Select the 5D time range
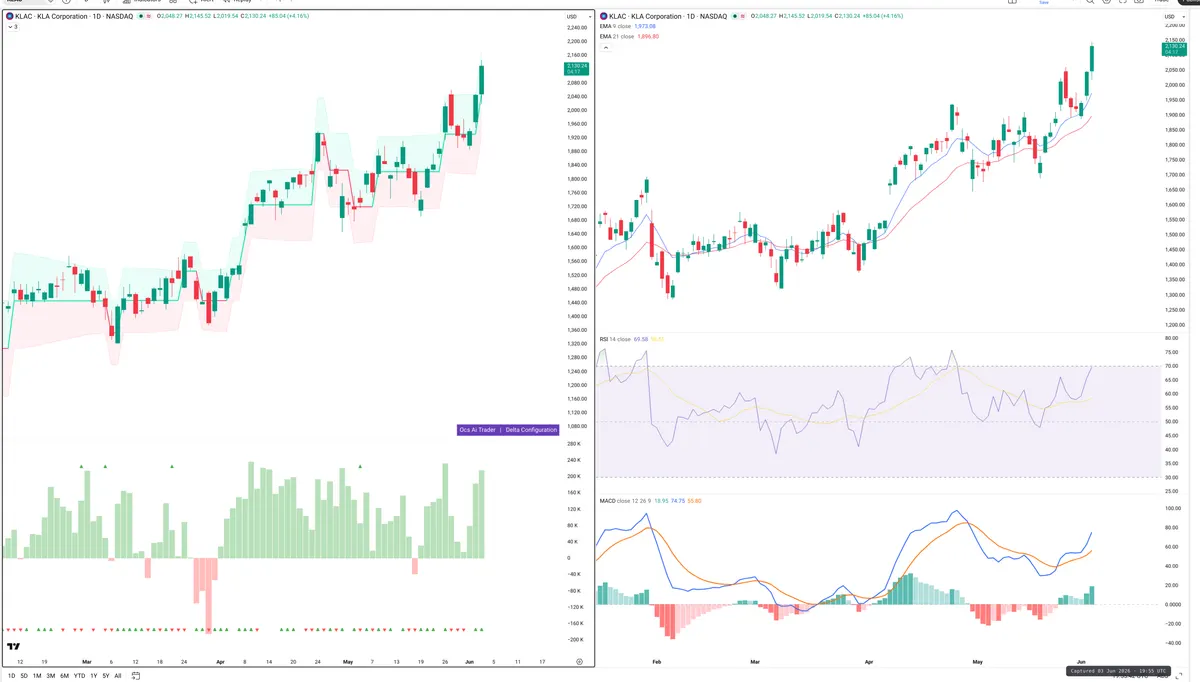Image resolution: width=1200 pixels, height=682 pixels. 24,676
